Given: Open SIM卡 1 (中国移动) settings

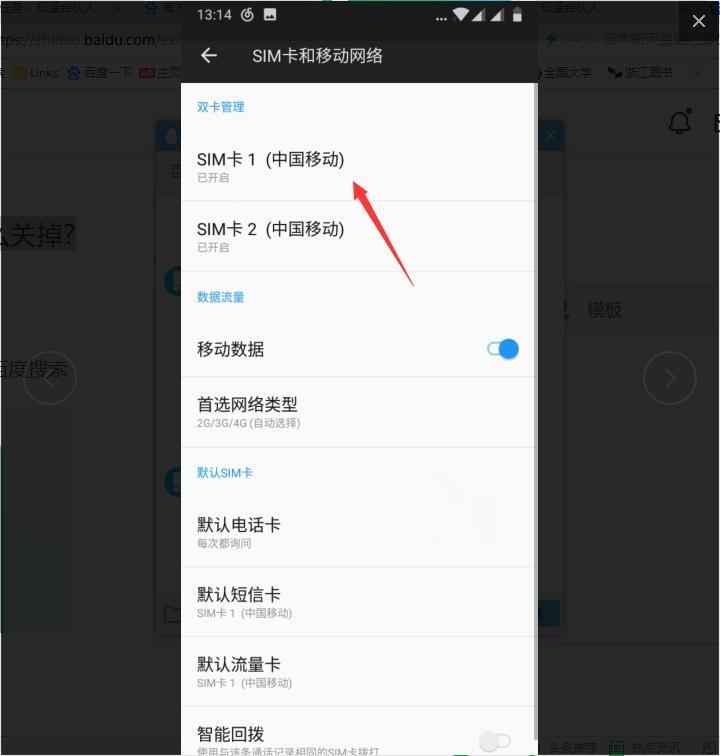Looking at the screenshot, I should 357,166.
